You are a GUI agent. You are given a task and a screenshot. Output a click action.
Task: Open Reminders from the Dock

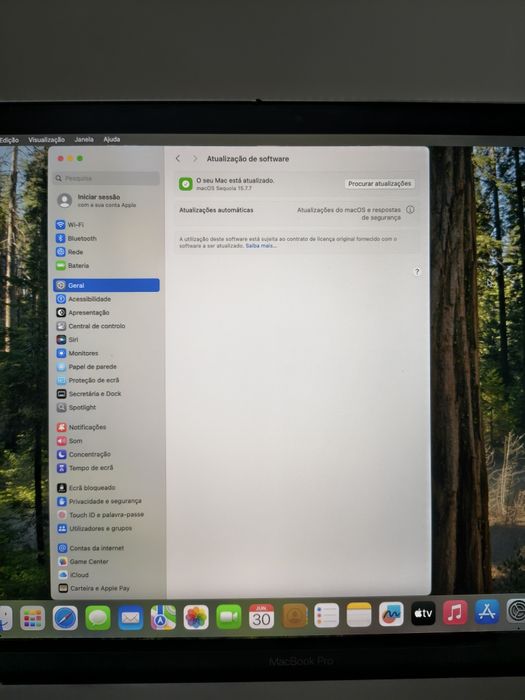coord(327,615)
